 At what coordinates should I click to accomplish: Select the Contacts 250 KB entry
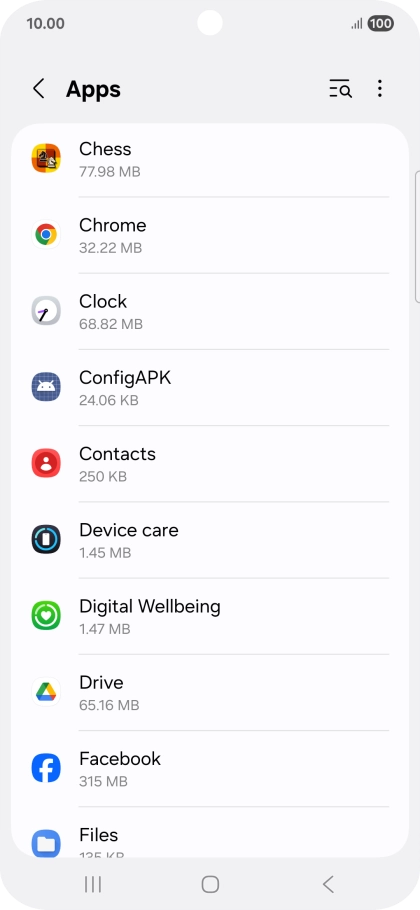point(210,464)
